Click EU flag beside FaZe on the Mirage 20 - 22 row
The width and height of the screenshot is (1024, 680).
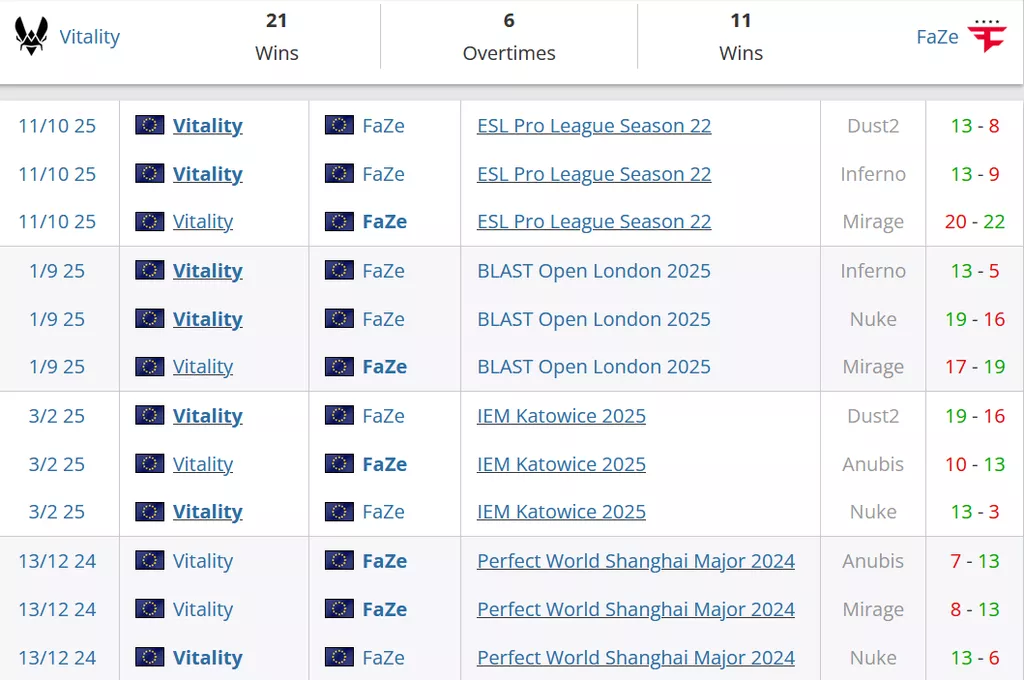pyautogui.click(x=339, y=222)
